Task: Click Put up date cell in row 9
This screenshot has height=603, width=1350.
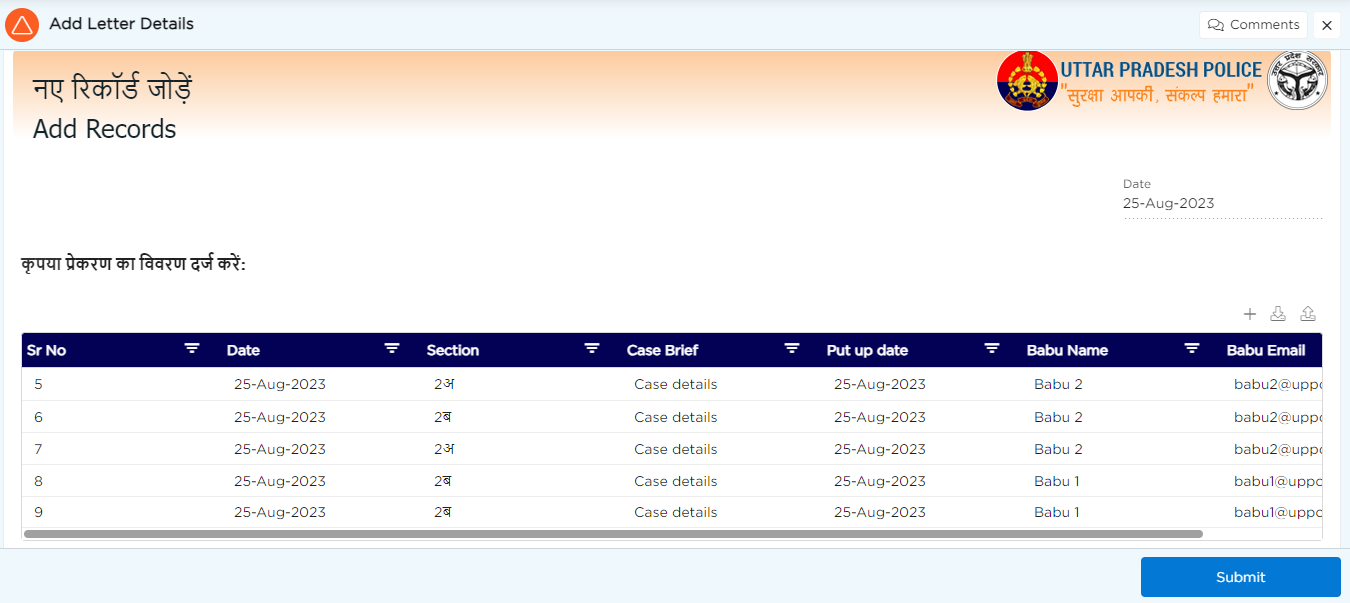Action: click(x=922, y=512)
